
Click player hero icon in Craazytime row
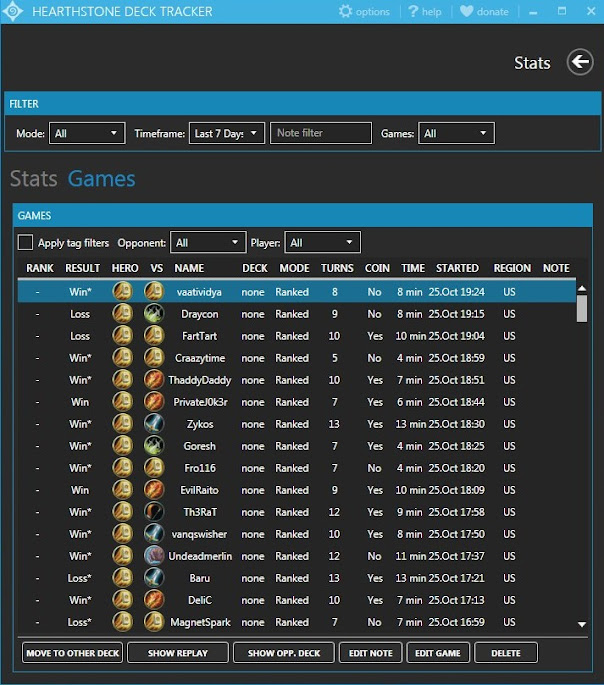[122, 358]
